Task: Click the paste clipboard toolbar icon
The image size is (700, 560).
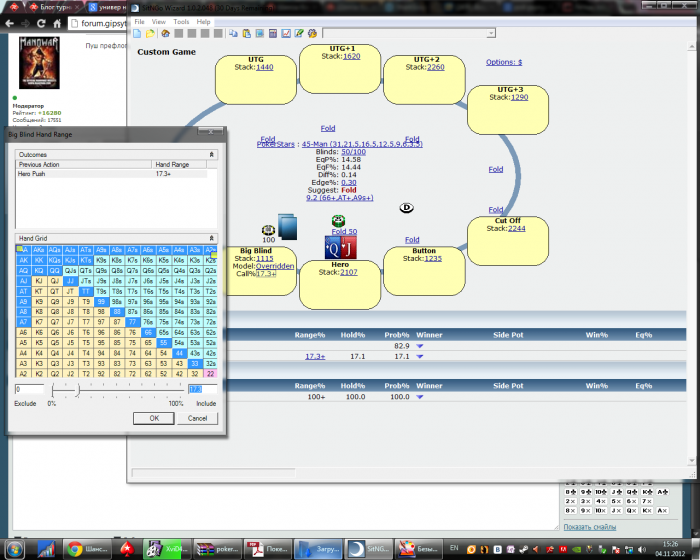Action: [x=247, y=33]
